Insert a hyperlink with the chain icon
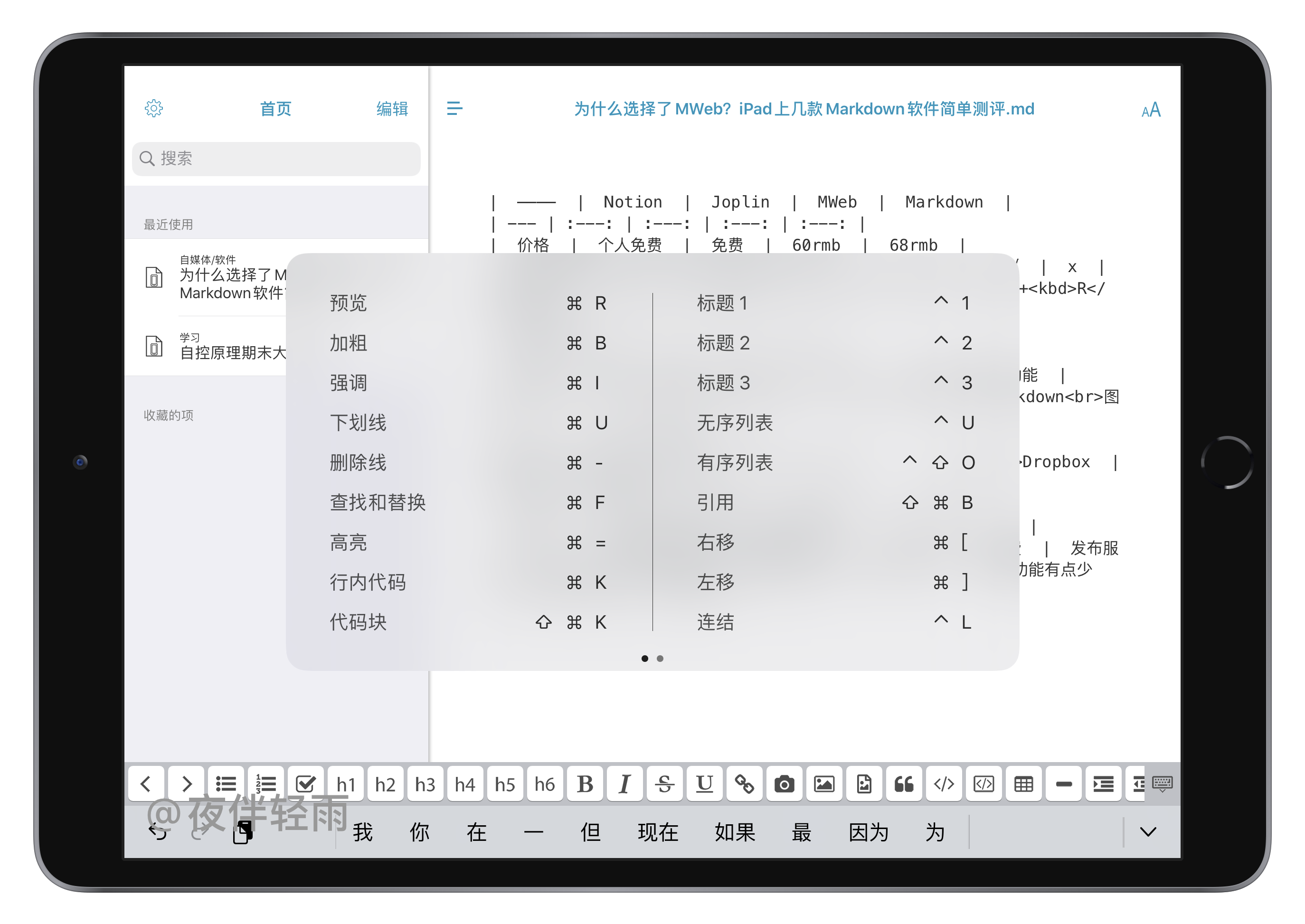 click(744, 783)
